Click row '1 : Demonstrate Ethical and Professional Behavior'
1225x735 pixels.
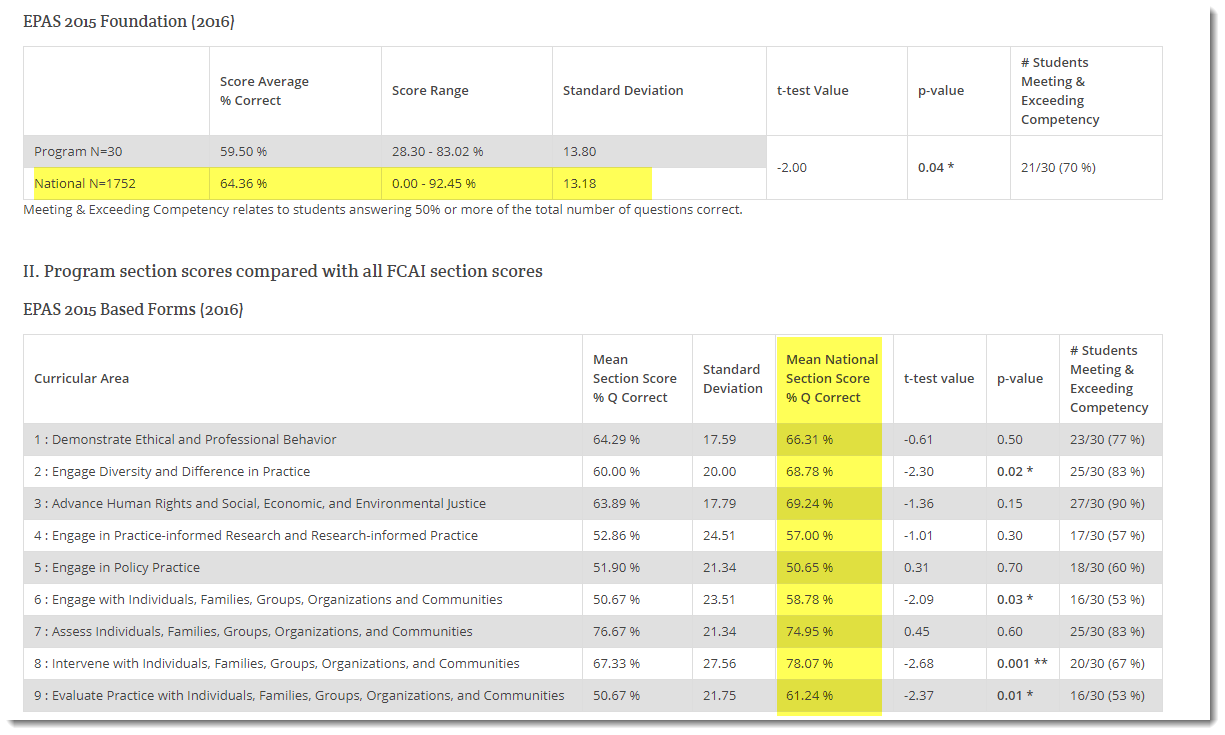[x=593, y=439]
